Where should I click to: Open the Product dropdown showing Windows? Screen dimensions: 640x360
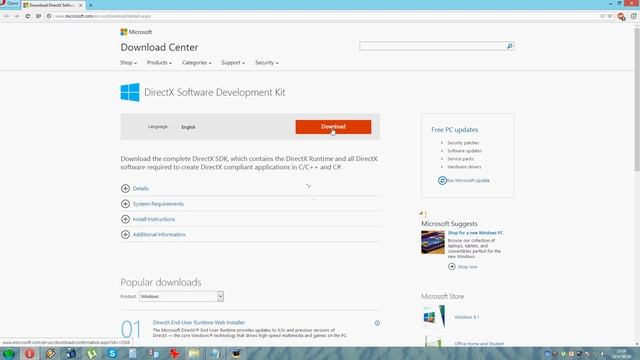(181, 296)
